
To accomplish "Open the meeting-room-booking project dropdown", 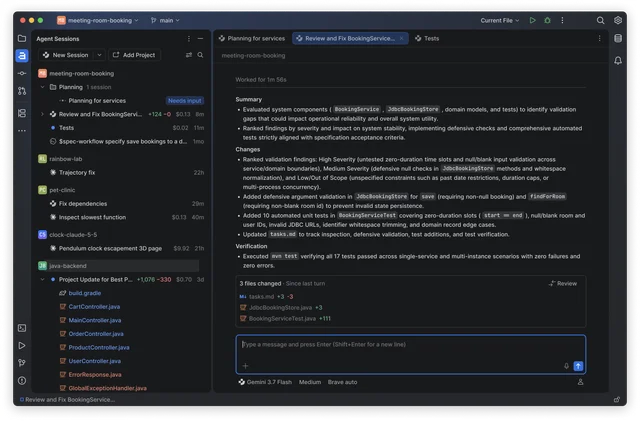I will [98, 20].
